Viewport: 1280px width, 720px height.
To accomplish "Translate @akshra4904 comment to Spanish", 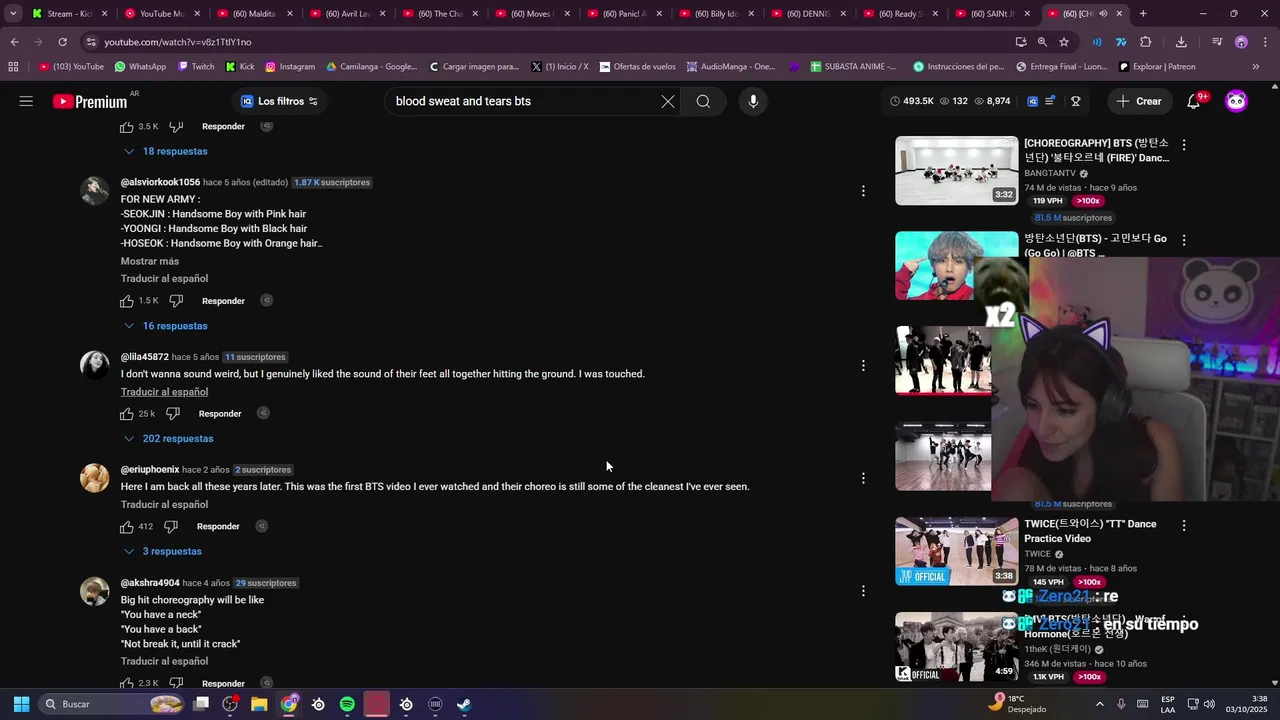I will coord(164,661).
